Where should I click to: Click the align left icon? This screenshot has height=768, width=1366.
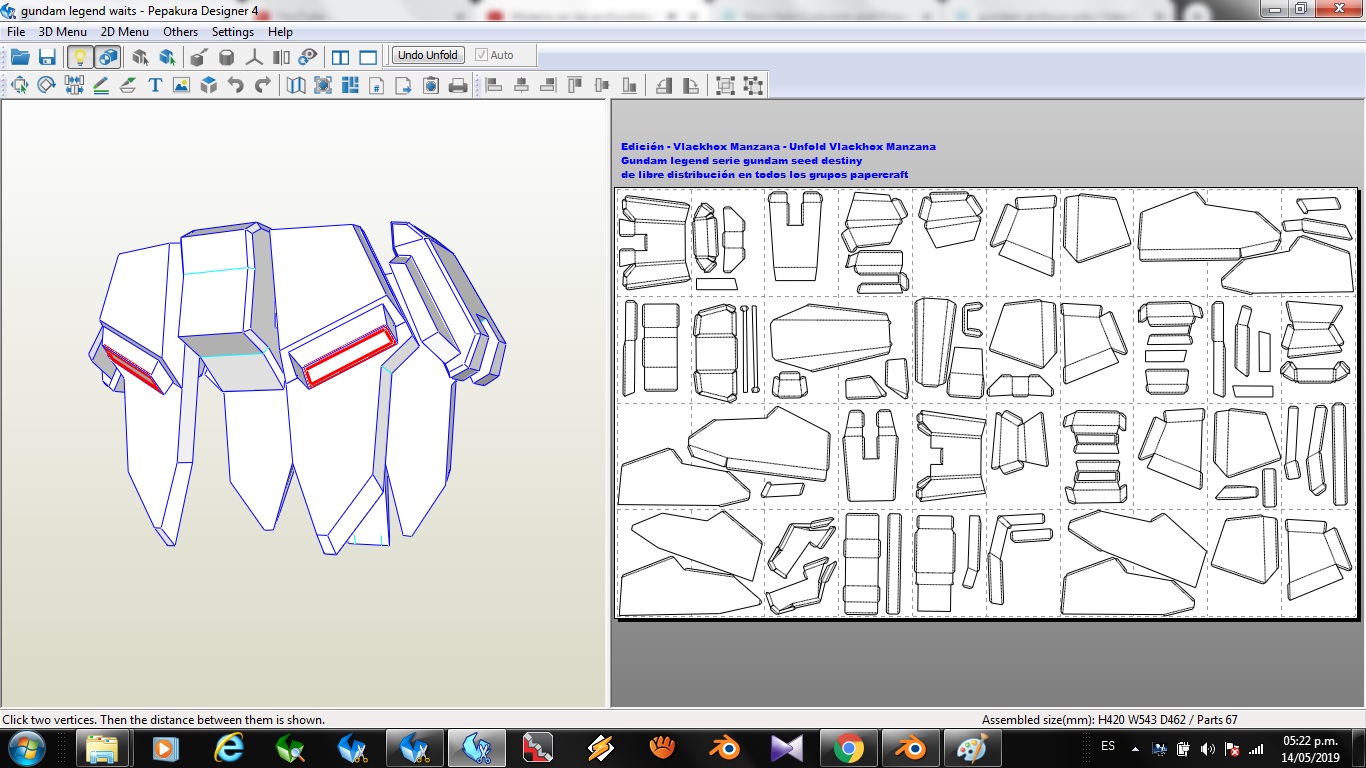point(494,85)
